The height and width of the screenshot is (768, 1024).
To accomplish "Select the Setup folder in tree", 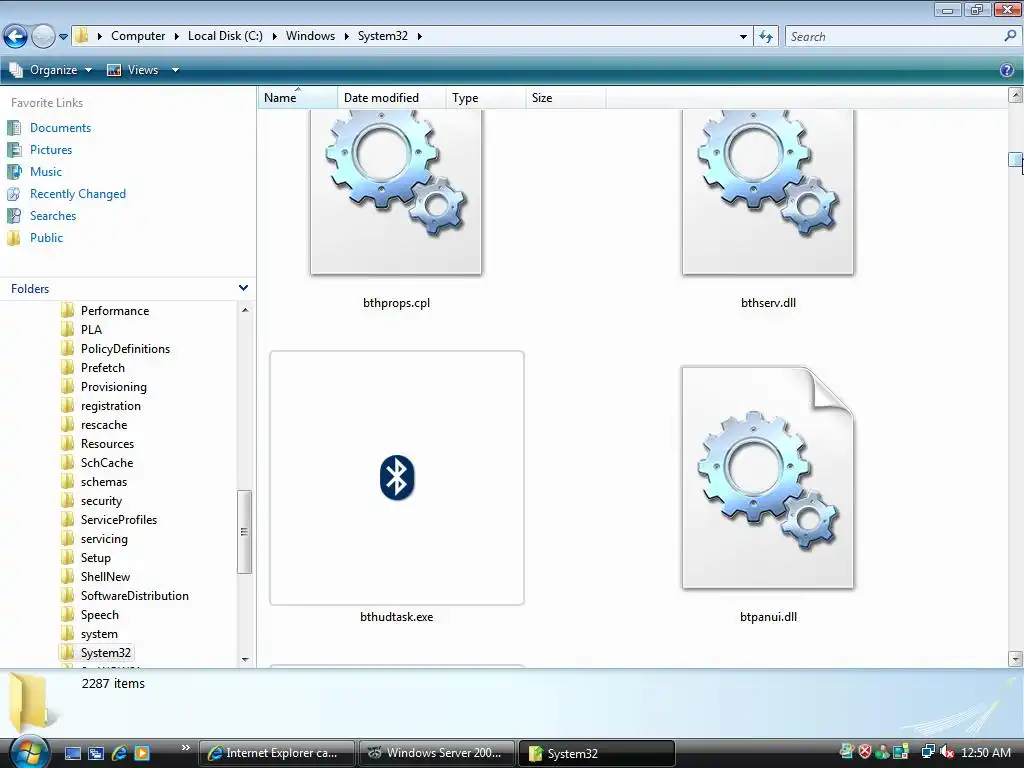I will tap(95, 558).
